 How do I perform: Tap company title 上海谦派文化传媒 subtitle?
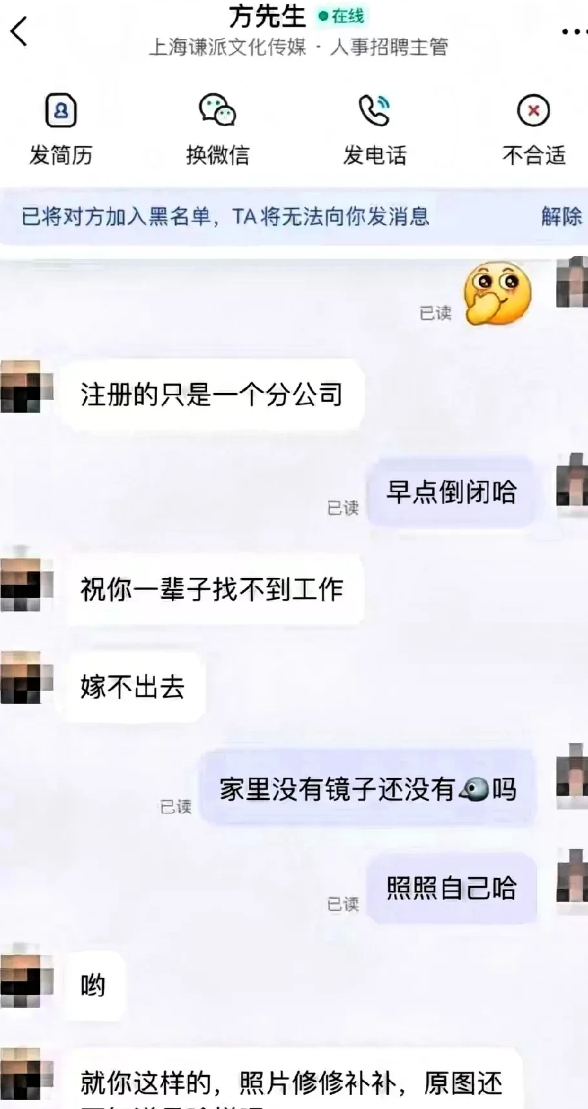click(227, 47)
